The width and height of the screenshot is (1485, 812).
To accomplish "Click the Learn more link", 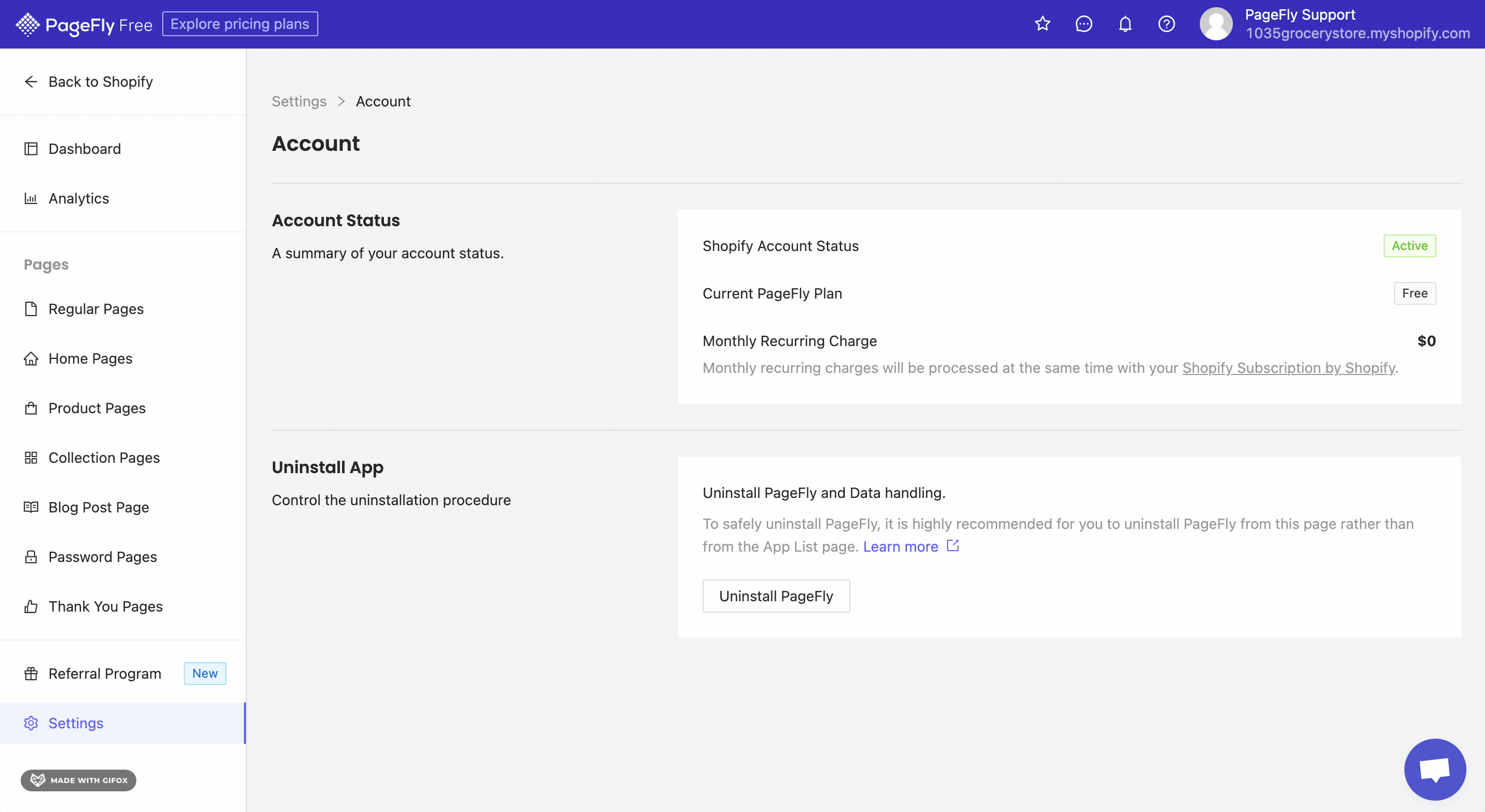I will (x=901, y=546).
